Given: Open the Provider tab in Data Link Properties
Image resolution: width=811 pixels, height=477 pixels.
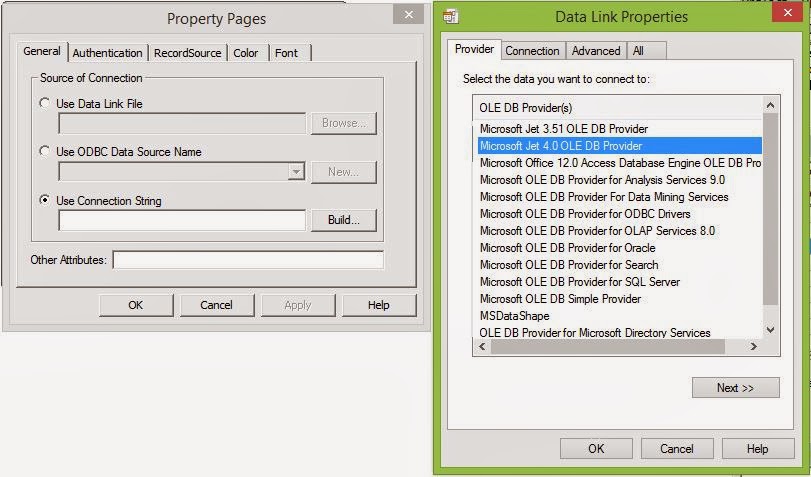Looking at the screenshot, I should (x=474, y=49).
